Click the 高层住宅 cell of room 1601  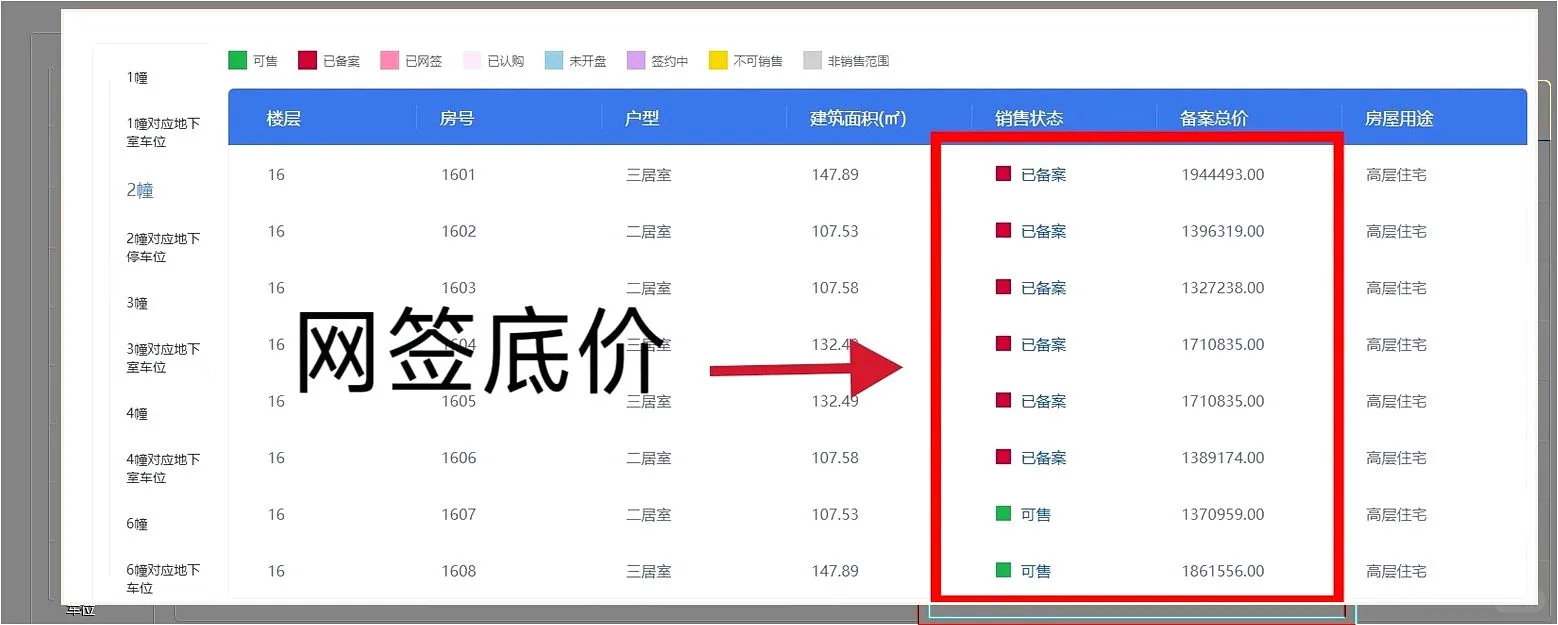coord(1397,175)
